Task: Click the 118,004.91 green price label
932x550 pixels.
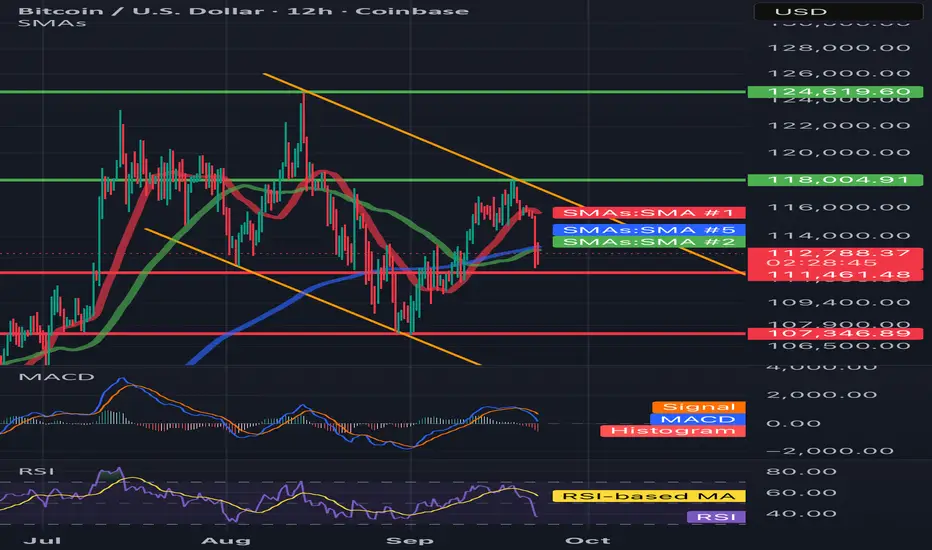Action: point(835,180)
